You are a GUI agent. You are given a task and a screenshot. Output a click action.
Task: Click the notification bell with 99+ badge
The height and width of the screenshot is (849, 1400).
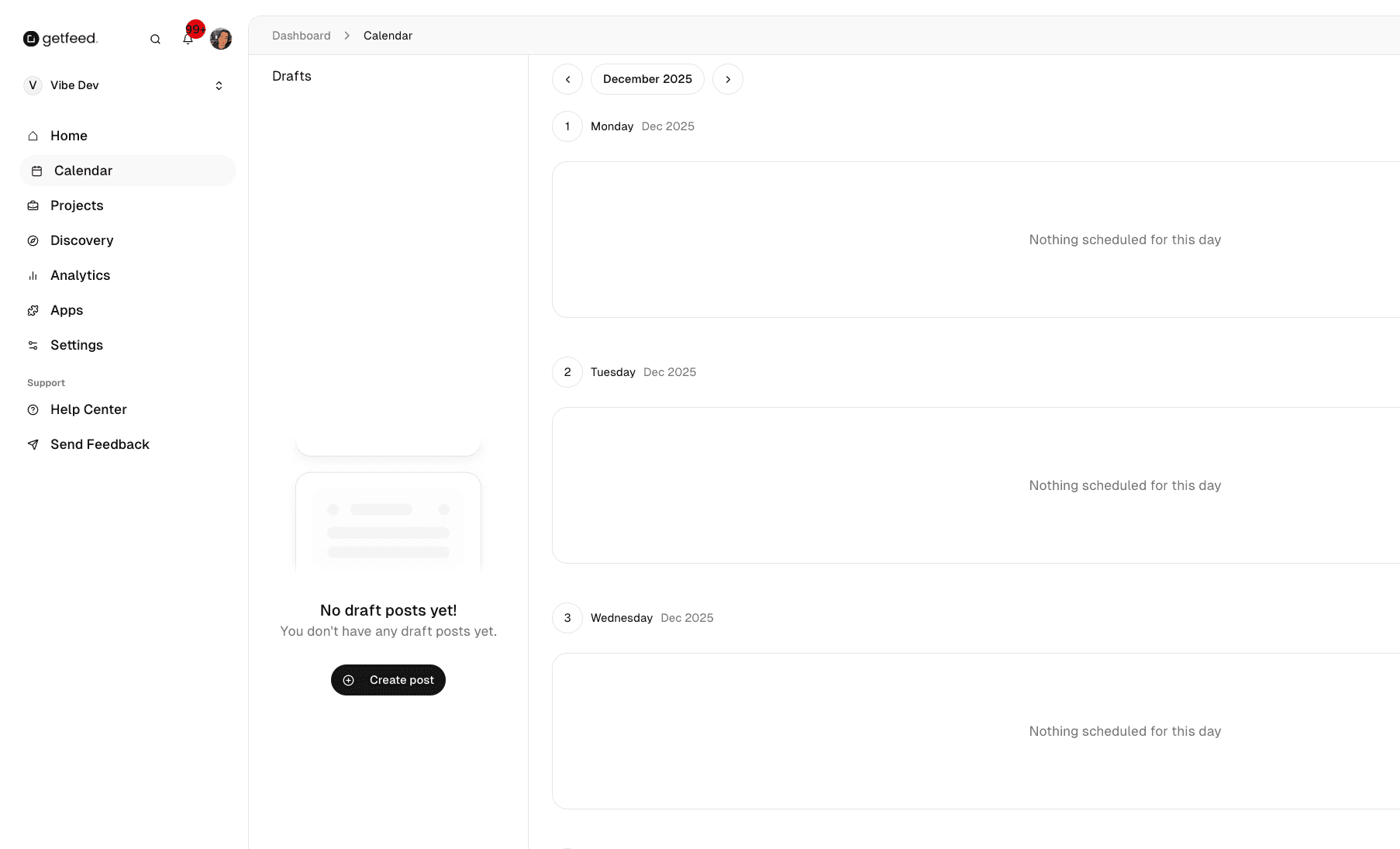[188, 39]
